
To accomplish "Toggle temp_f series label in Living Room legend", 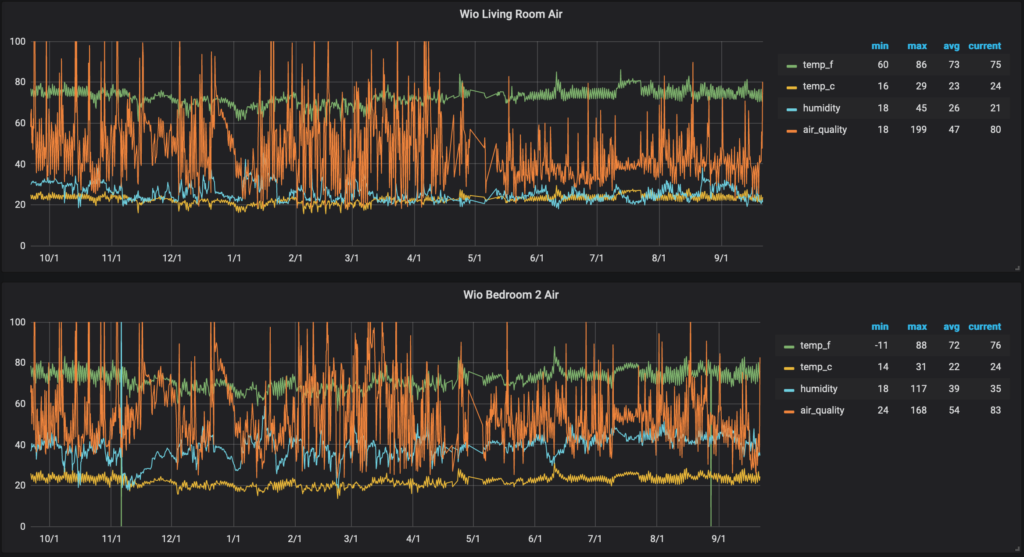I will click(x=817, y=65).
